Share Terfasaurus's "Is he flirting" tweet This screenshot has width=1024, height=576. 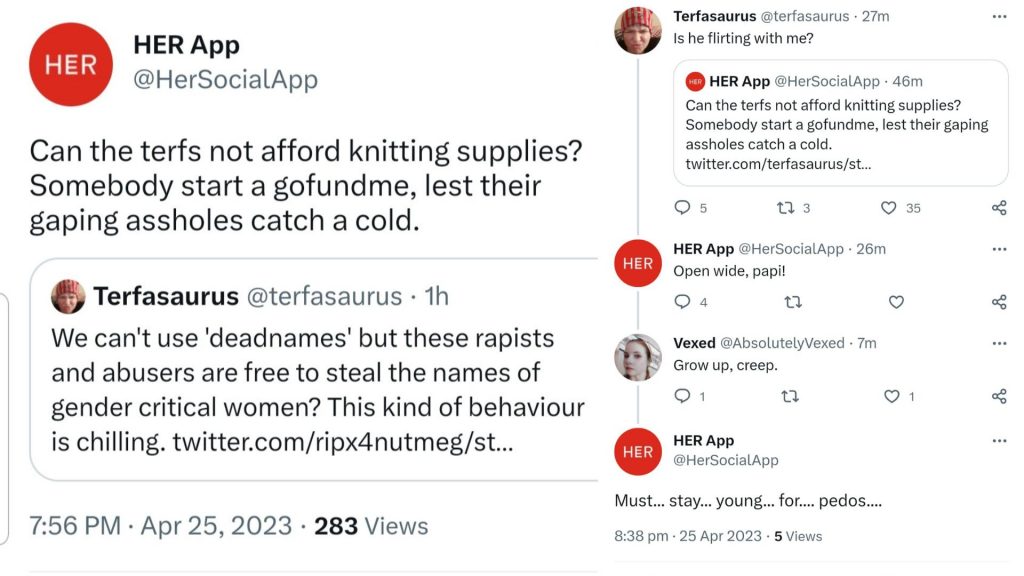999,208
